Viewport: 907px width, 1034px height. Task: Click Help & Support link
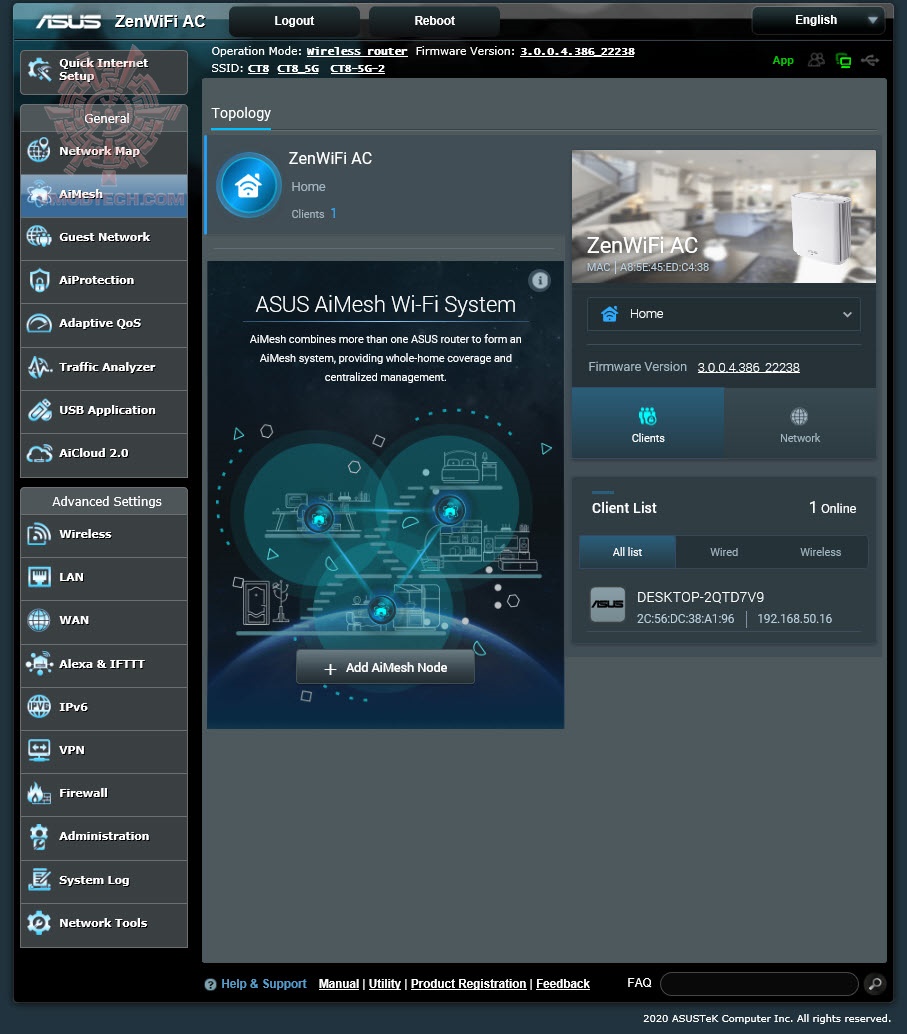point(263,984)
